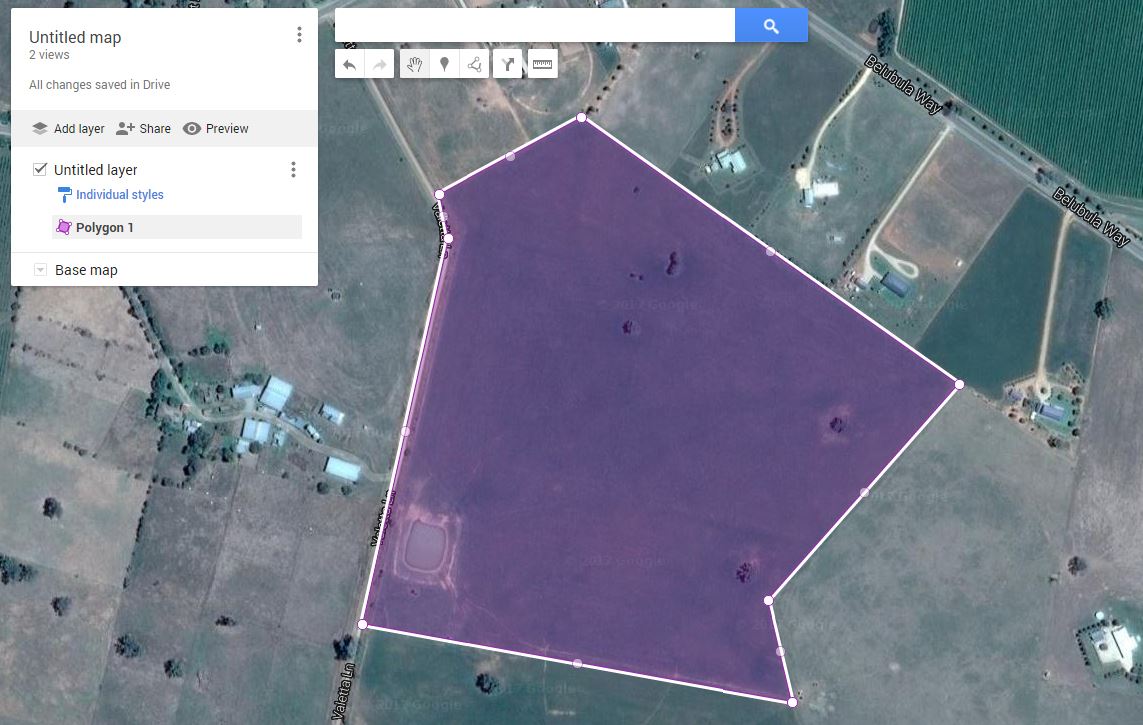Image resolution: width=1143 pixels, height=725 pixels.
Task: Open Individual styles settings
Action: (118, 194)
